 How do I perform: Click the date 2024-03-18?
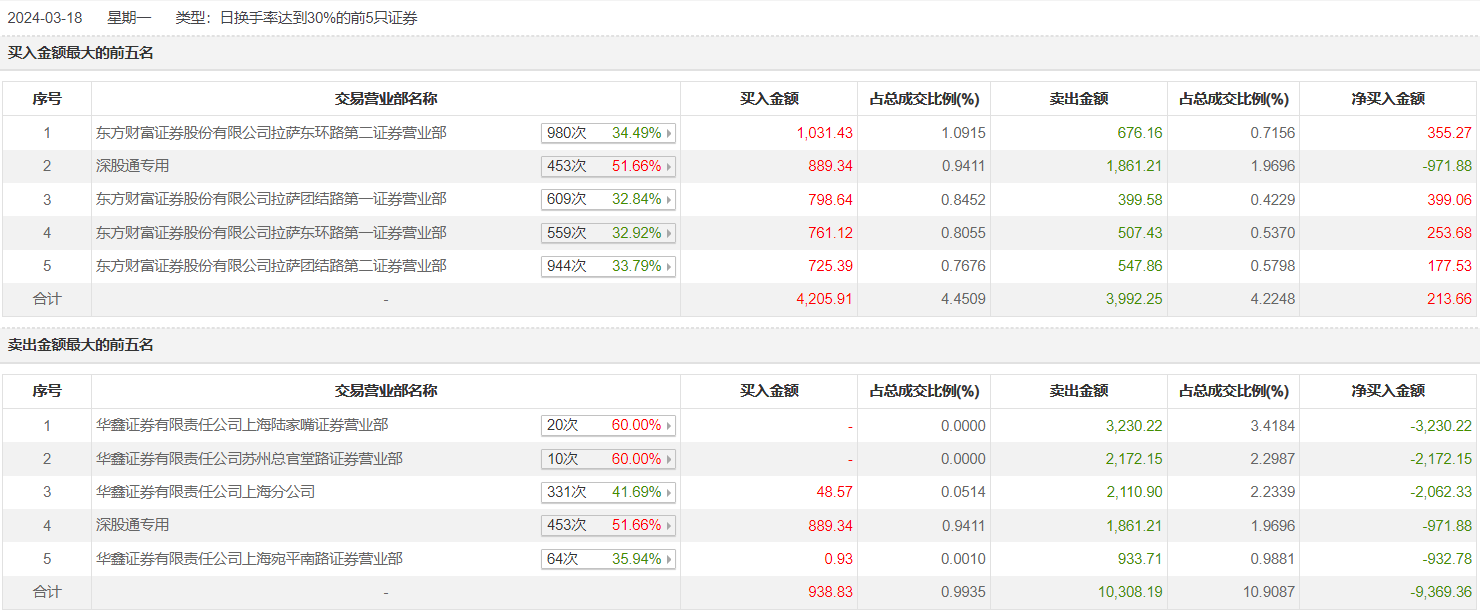click(x=45, y=18)
